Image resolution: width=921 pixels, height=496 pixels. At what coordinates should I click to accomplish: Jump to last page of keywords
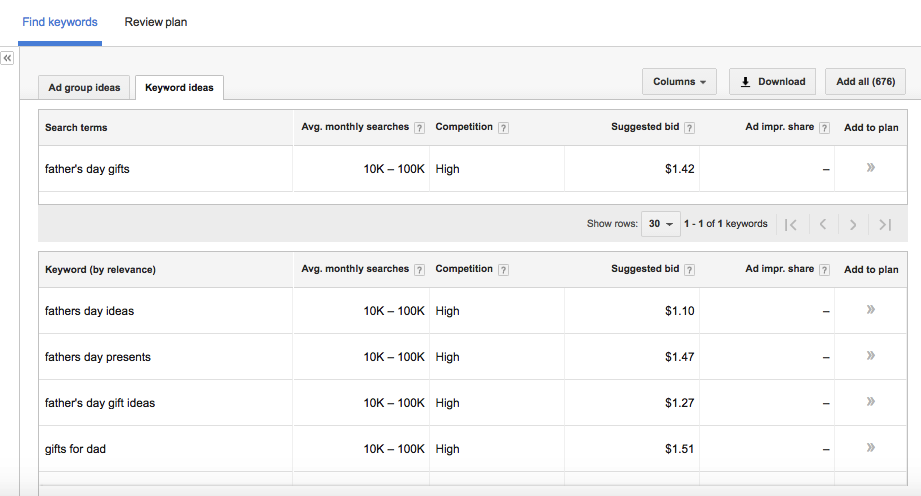tap(885, 224)
